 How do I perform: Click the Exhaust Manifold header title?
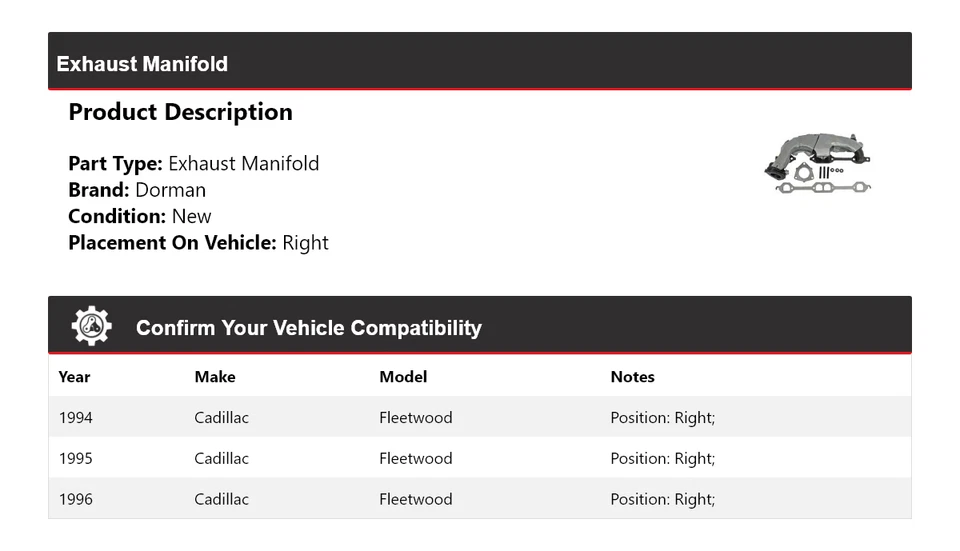pyautogui.click(x=142, y=64)
